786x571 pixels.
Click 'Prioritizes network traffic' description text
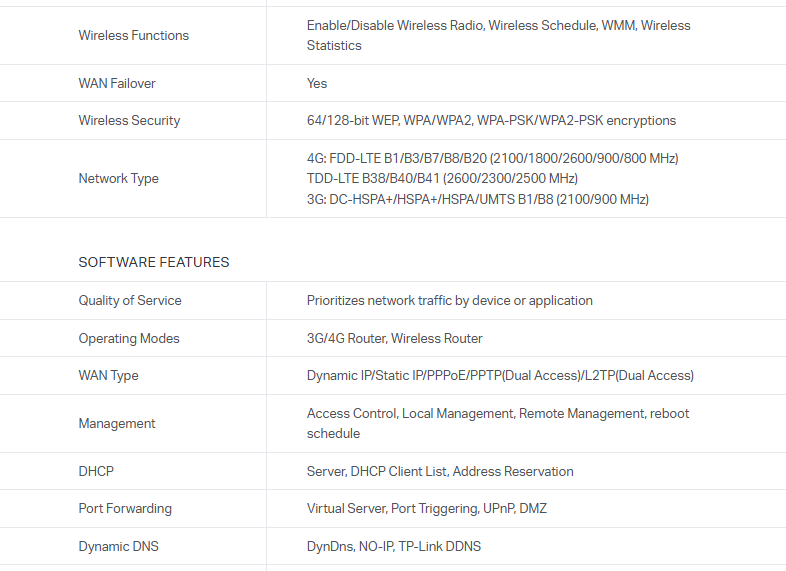point(449,300)
